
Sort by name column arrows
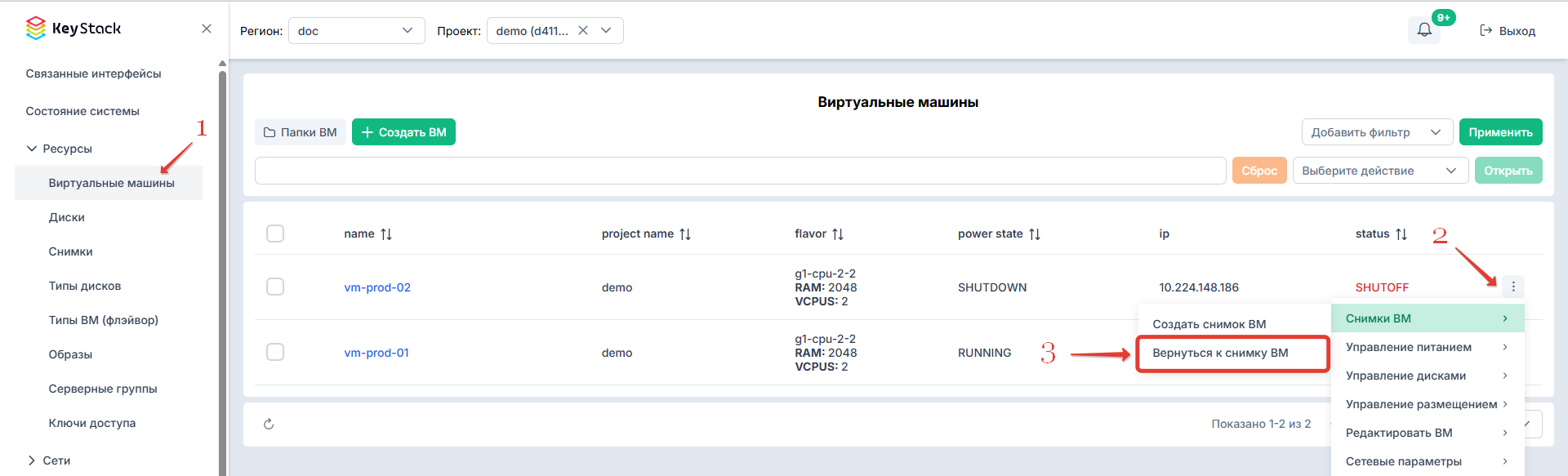pos(386,234)
